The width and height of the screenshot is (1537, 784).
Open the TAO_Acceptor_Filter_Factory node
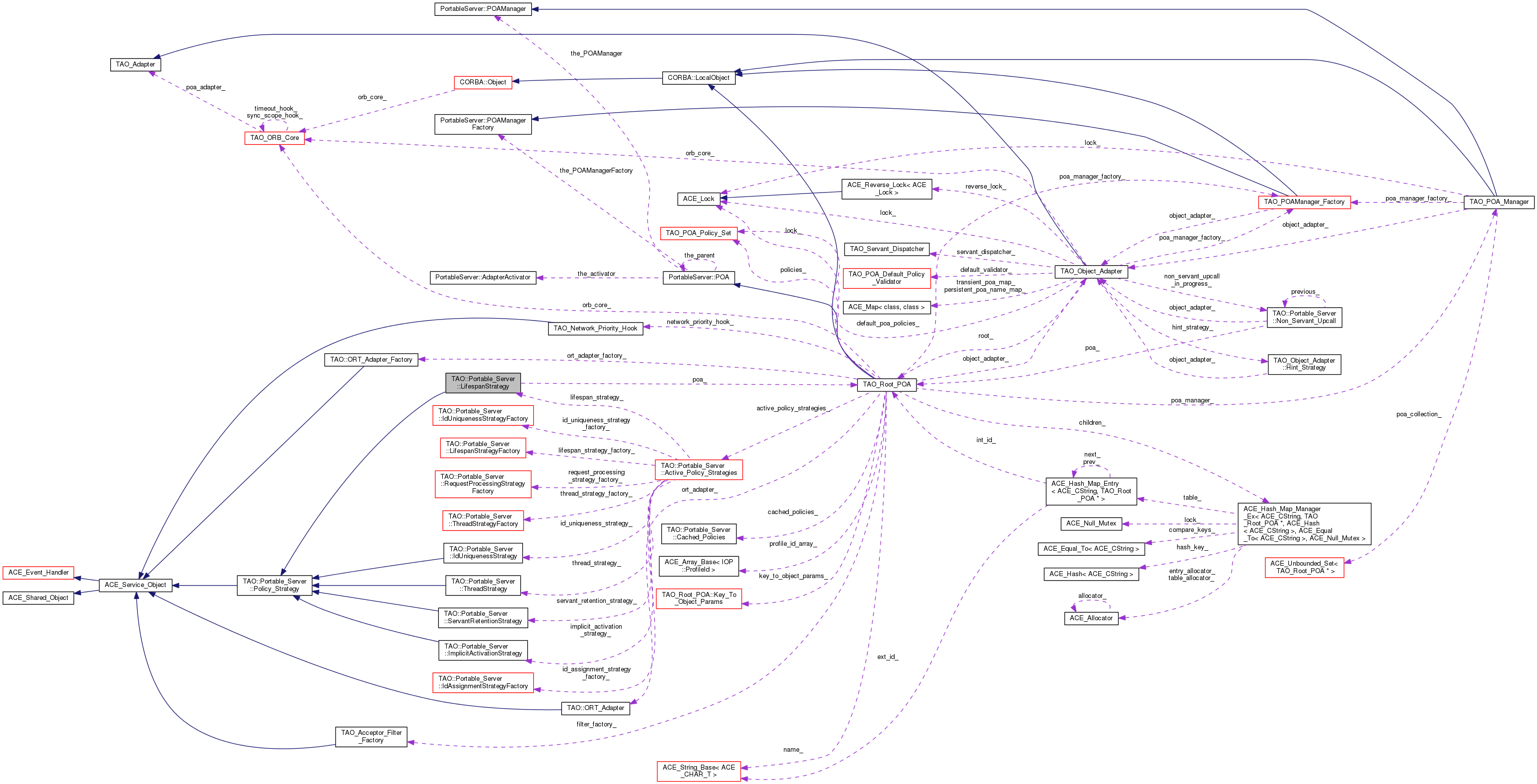371,736
